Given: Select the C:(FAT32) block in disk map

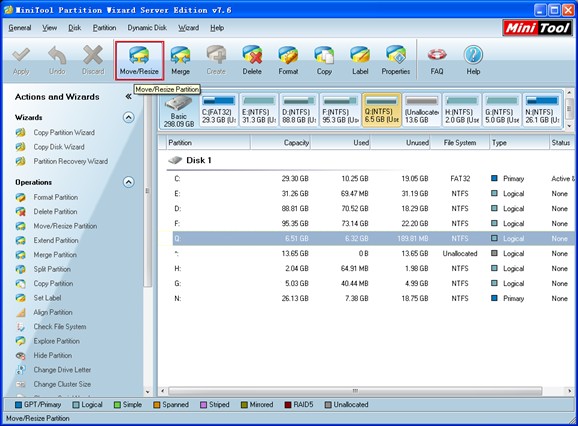Looking at the screenshot, I should pyautogui.click(x=218, y=110).
